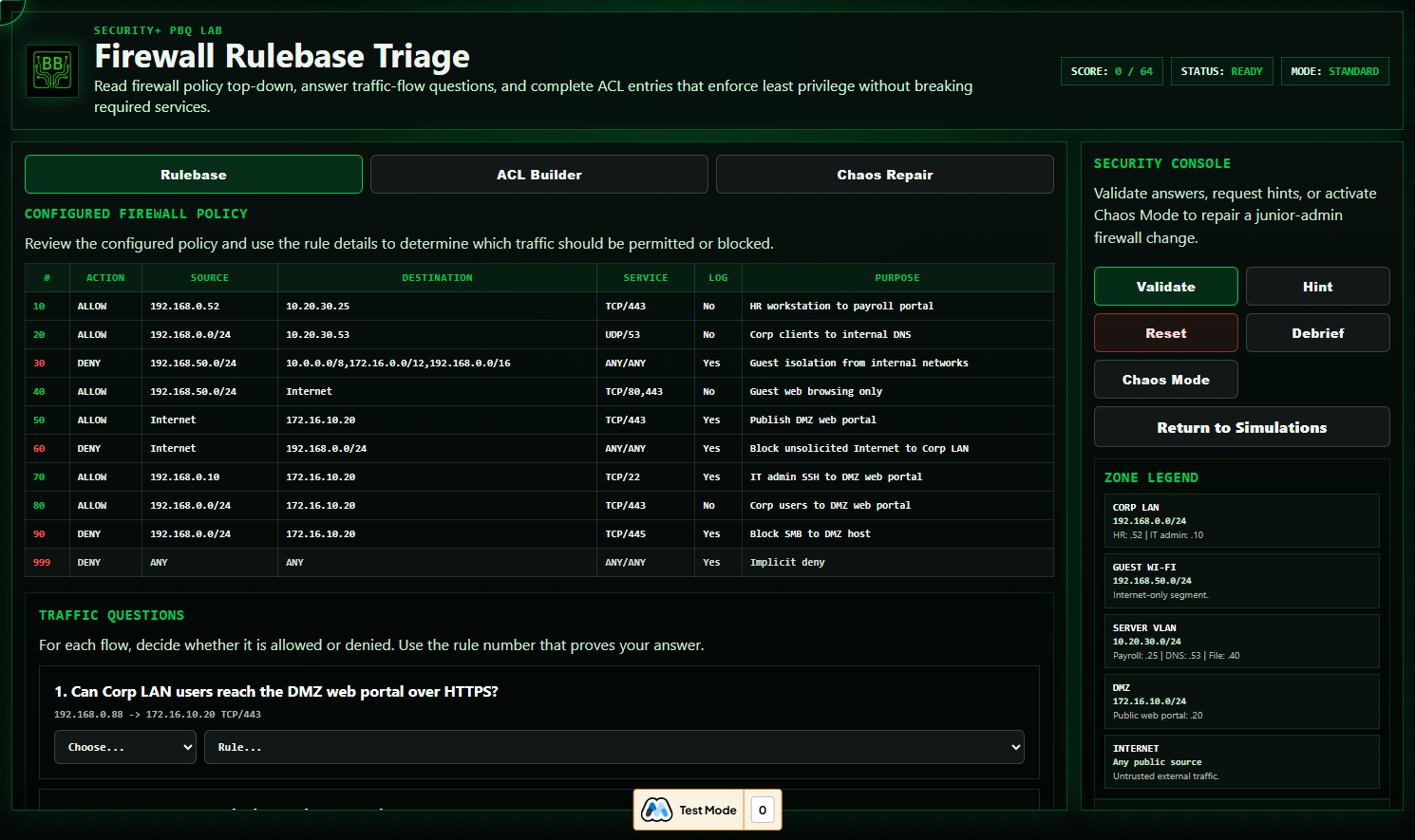Click rule 999 number
Viewport: 1415px width, 840px height.
pyautogui.click(x=42, y=563)
